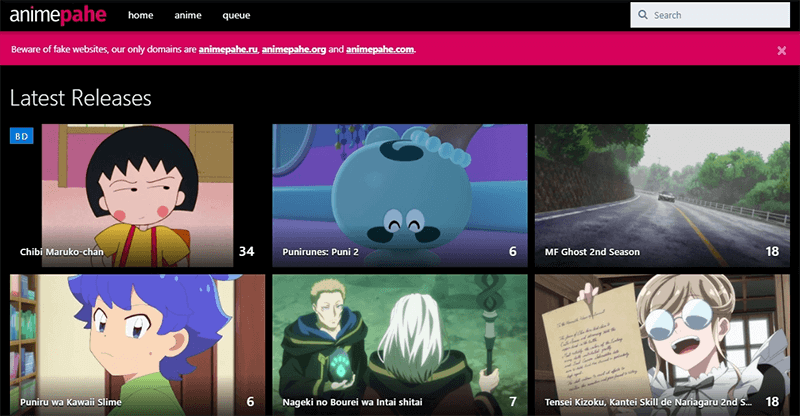Follow the animepahe.com domain link
This screenshot has height=416, width=800.
point(380,50)
